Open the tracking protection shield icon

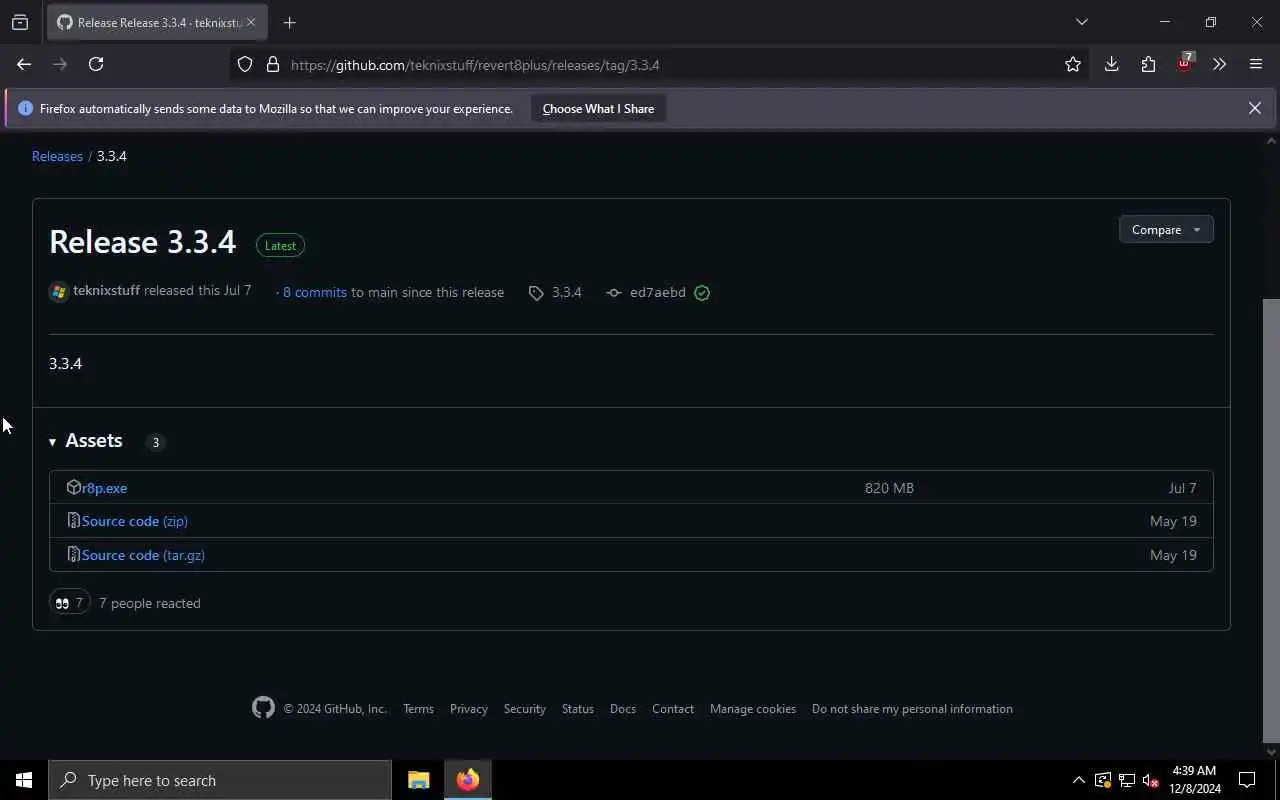pos(245,65)
